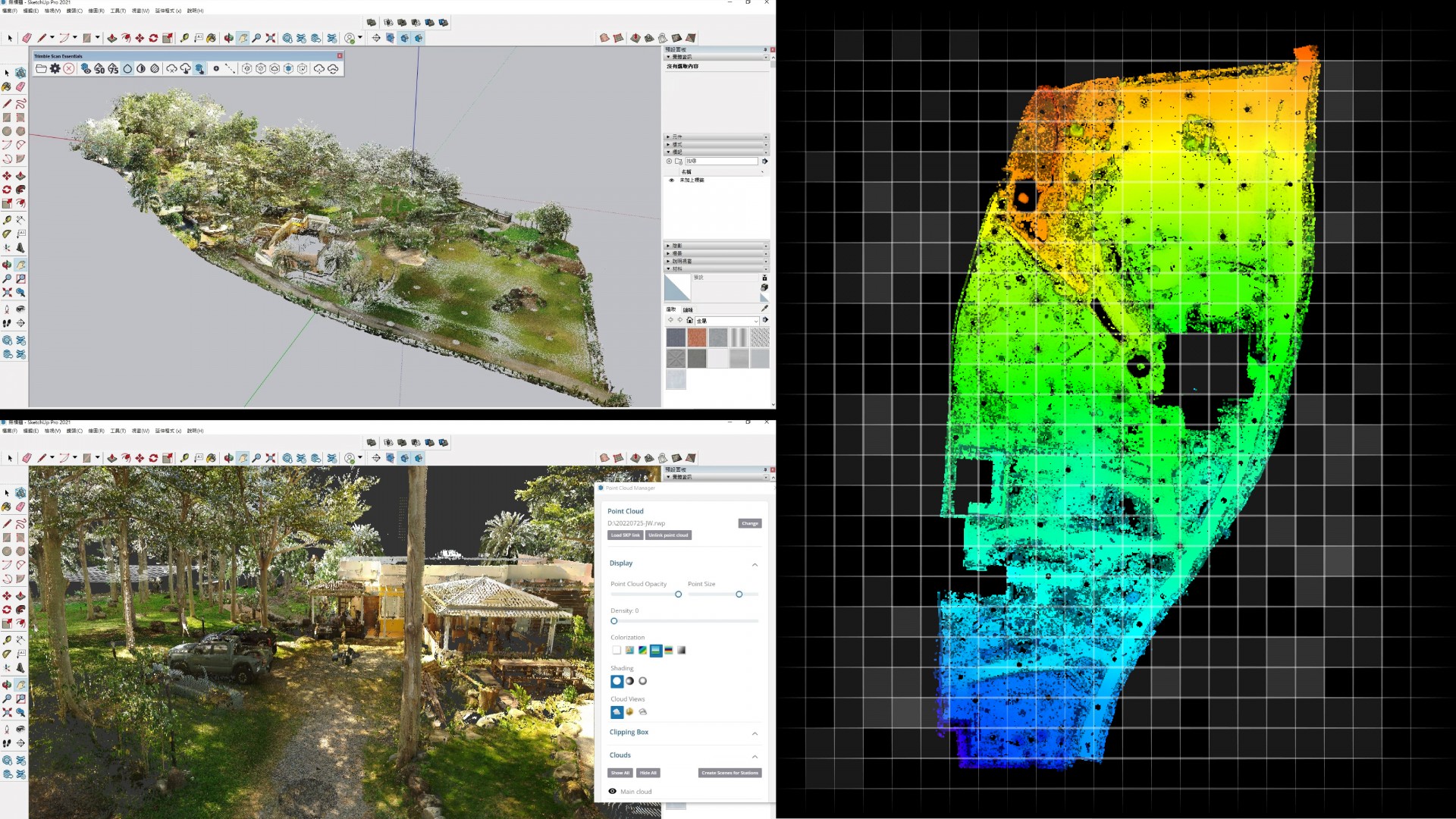Expand the 場景 panel in default tray
This screenshot has height=819, width=1456.
pos(716,254)
